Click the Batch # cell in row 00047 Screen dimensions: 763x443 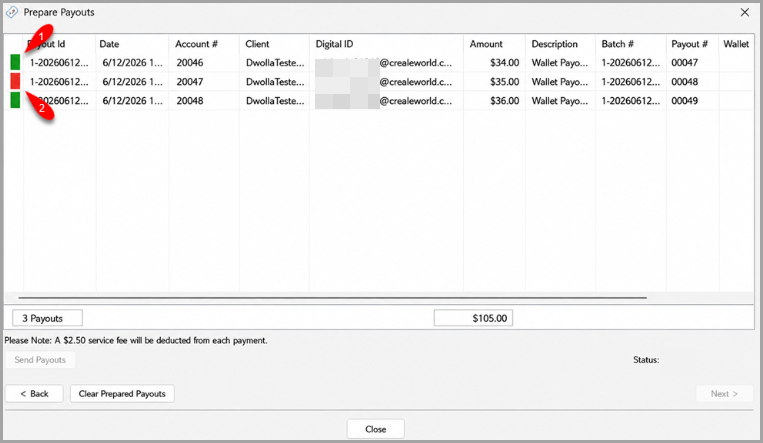(631, 62)
